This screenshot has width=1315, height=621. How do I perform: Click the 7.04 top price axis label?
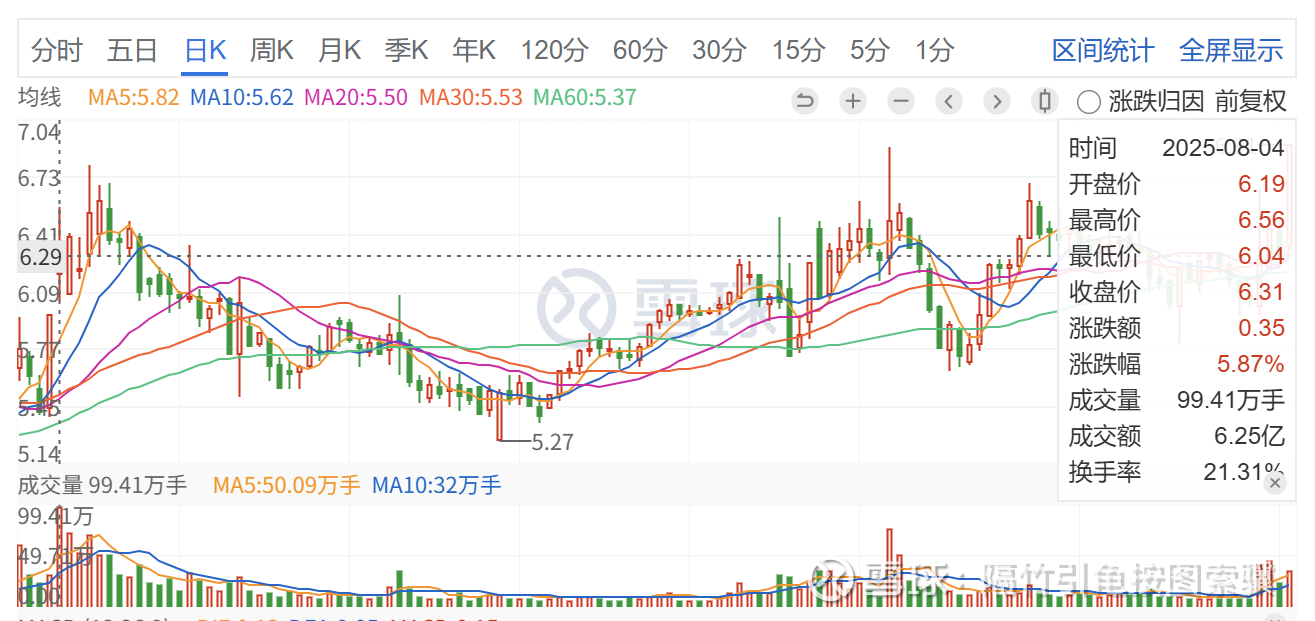click(x=40, y=132)
